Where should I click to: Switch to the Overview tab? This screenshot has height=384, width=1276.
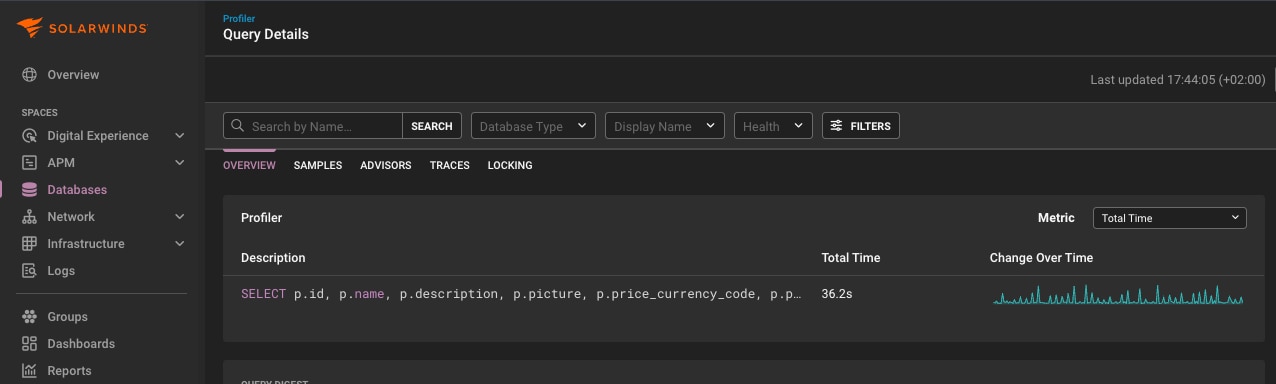click(249, 165)
